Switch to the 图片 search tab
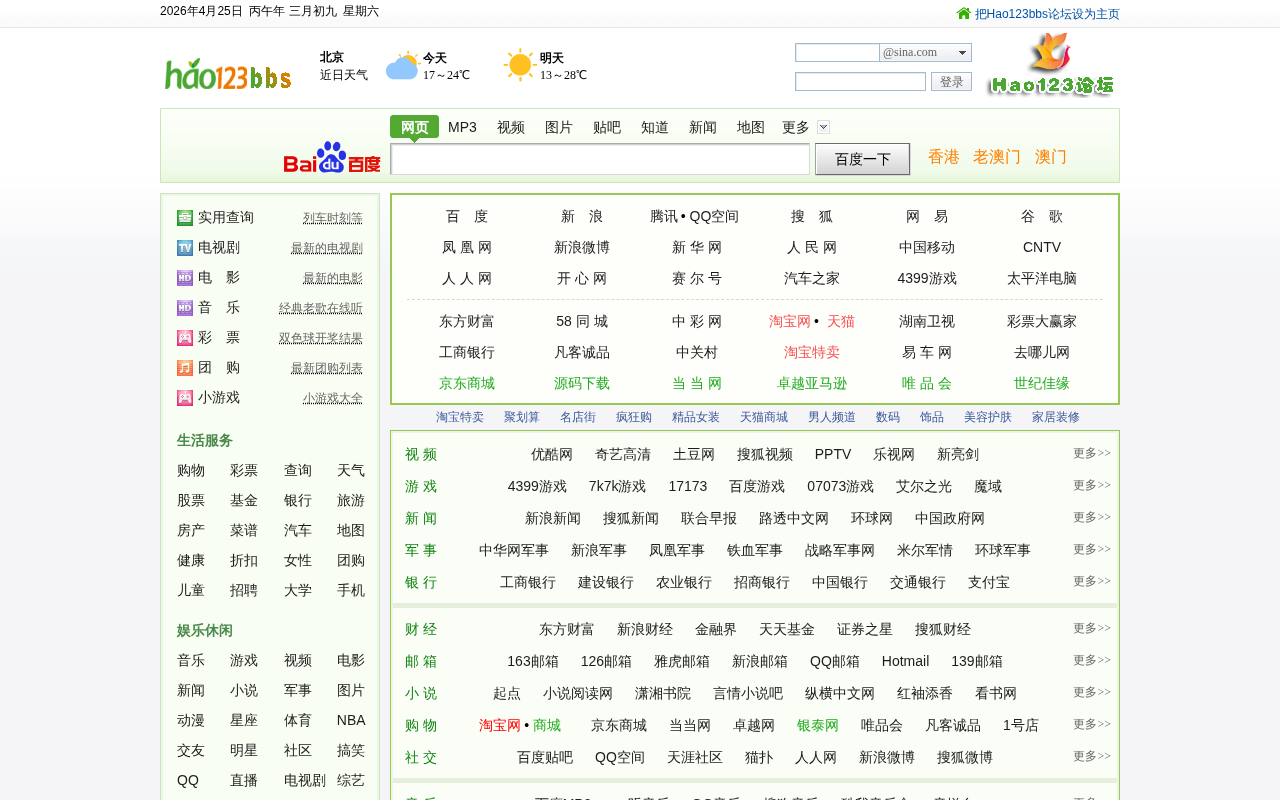This screenshot has height=800, width=1280. (559, 127)
